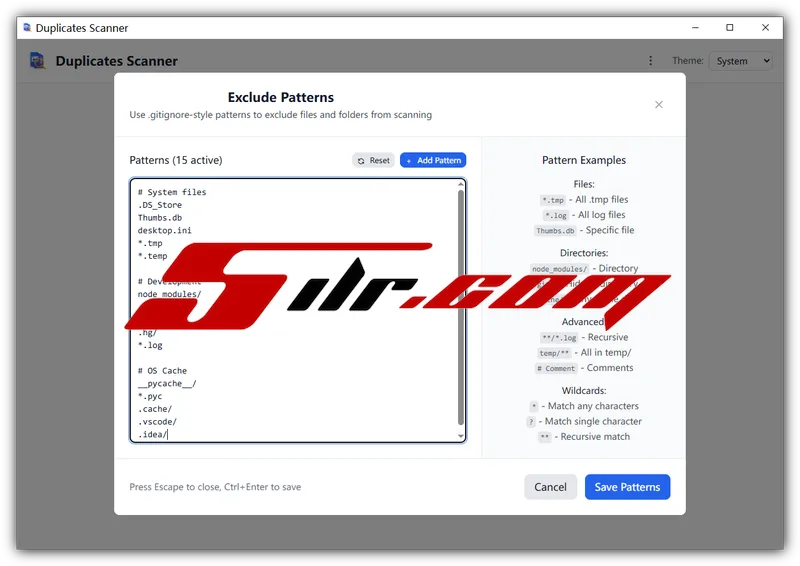Viewport: 800px width, 566px height.
Task: Click the '# OS Cache' comment line
Action: pyautogui.click(x=162, y=371)
